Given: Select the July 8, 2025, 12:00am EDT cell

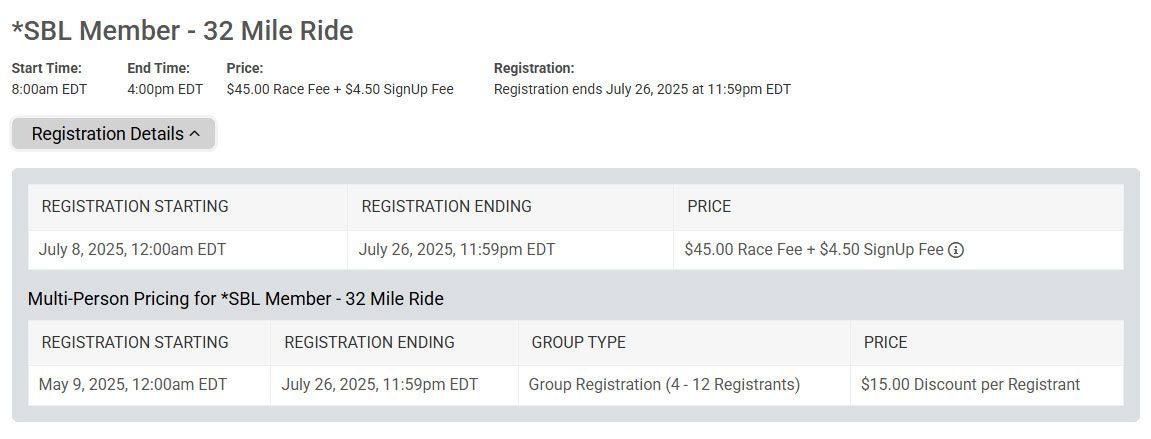Looking at the screenshot, I should 132,250.
